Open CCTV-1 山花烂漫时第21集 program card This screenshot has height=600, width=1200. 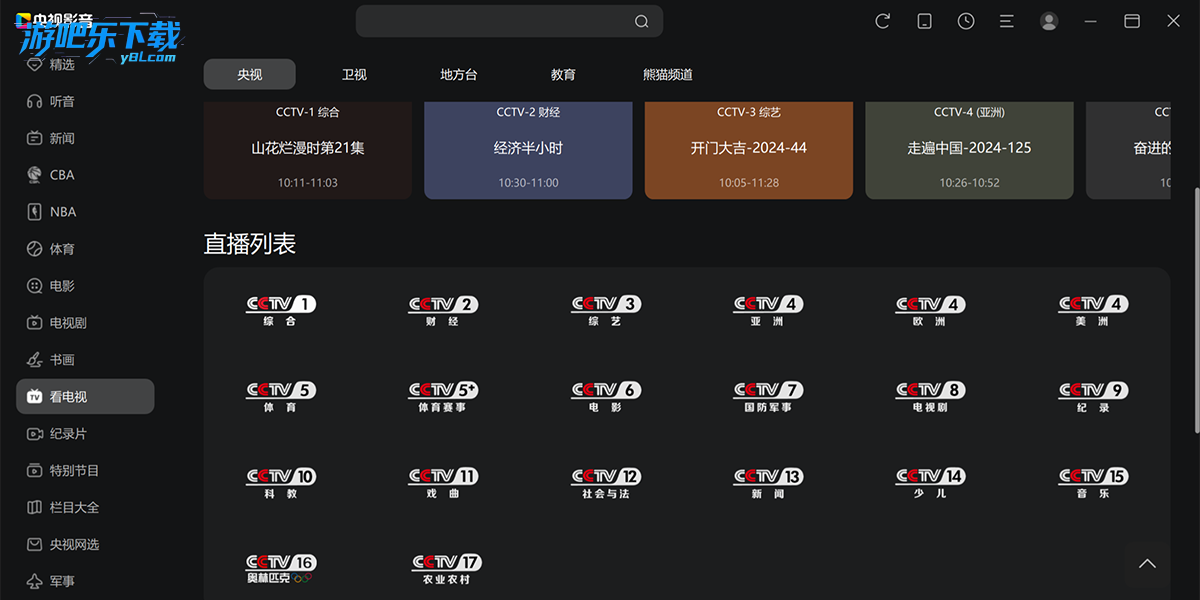point(308,149)
